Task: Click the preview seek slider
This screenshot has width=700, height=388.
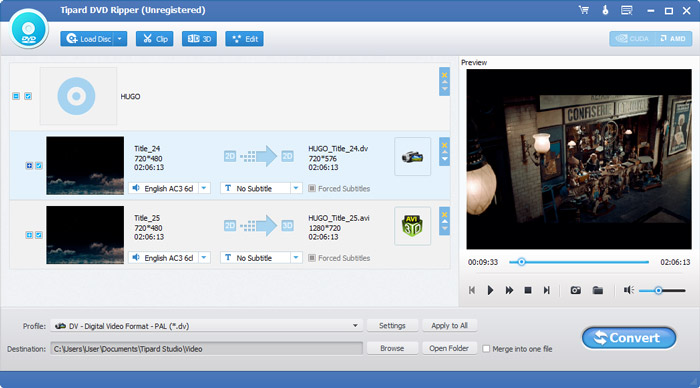Action: pos(579,262)
